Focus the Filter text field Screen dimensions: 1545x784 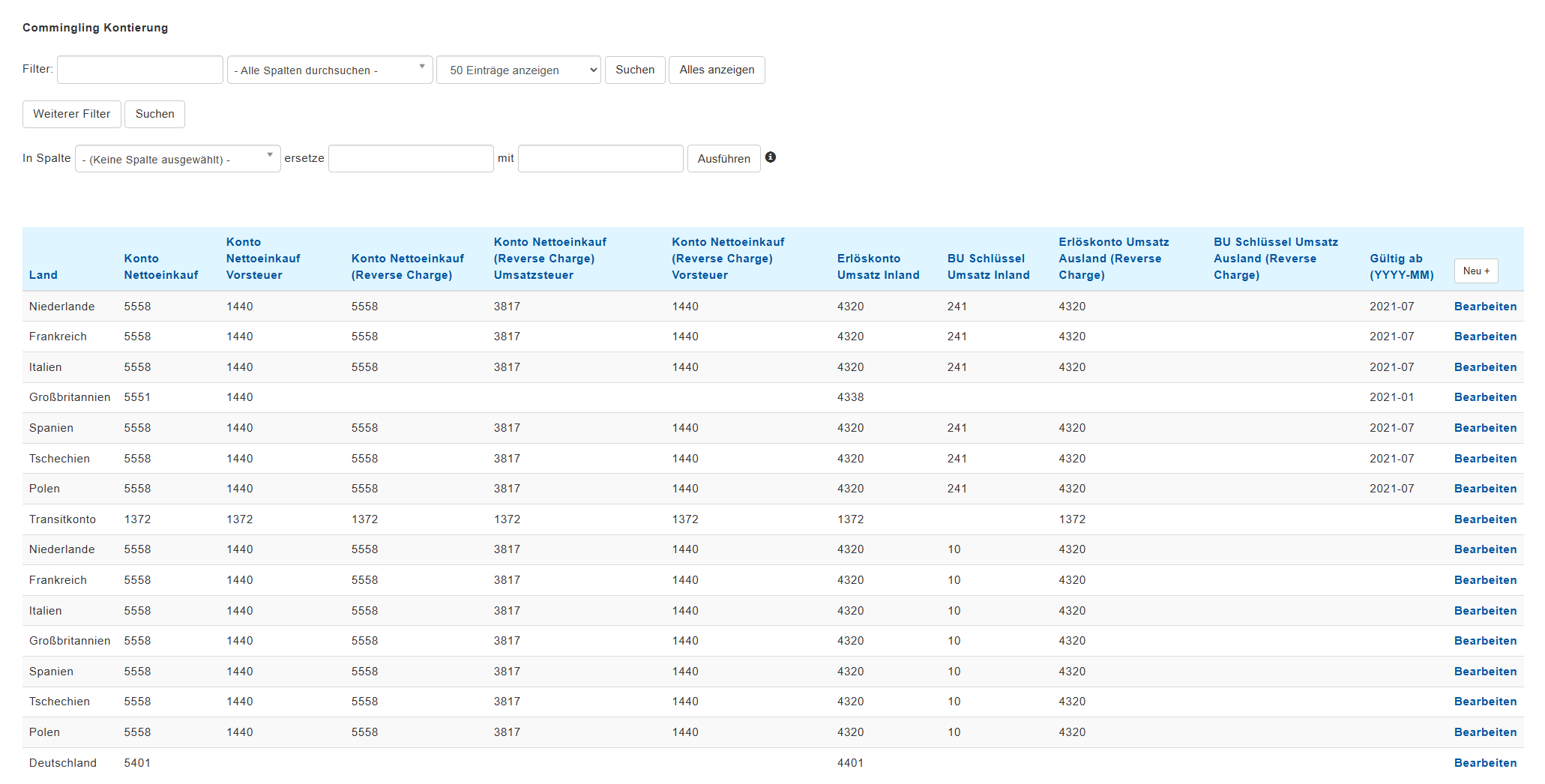(x=140, y=70)
